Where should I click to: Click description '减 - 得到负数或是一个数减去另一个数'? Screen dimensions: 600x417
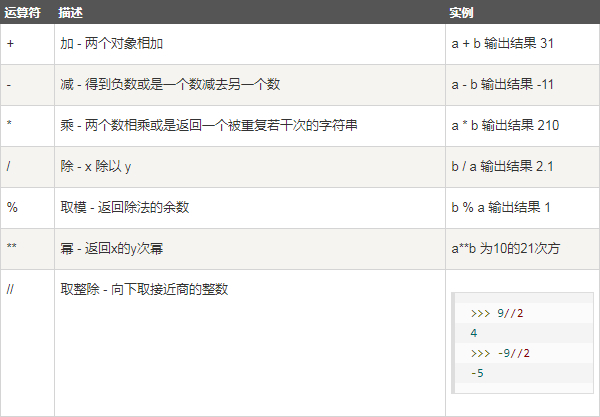point(170,85)
